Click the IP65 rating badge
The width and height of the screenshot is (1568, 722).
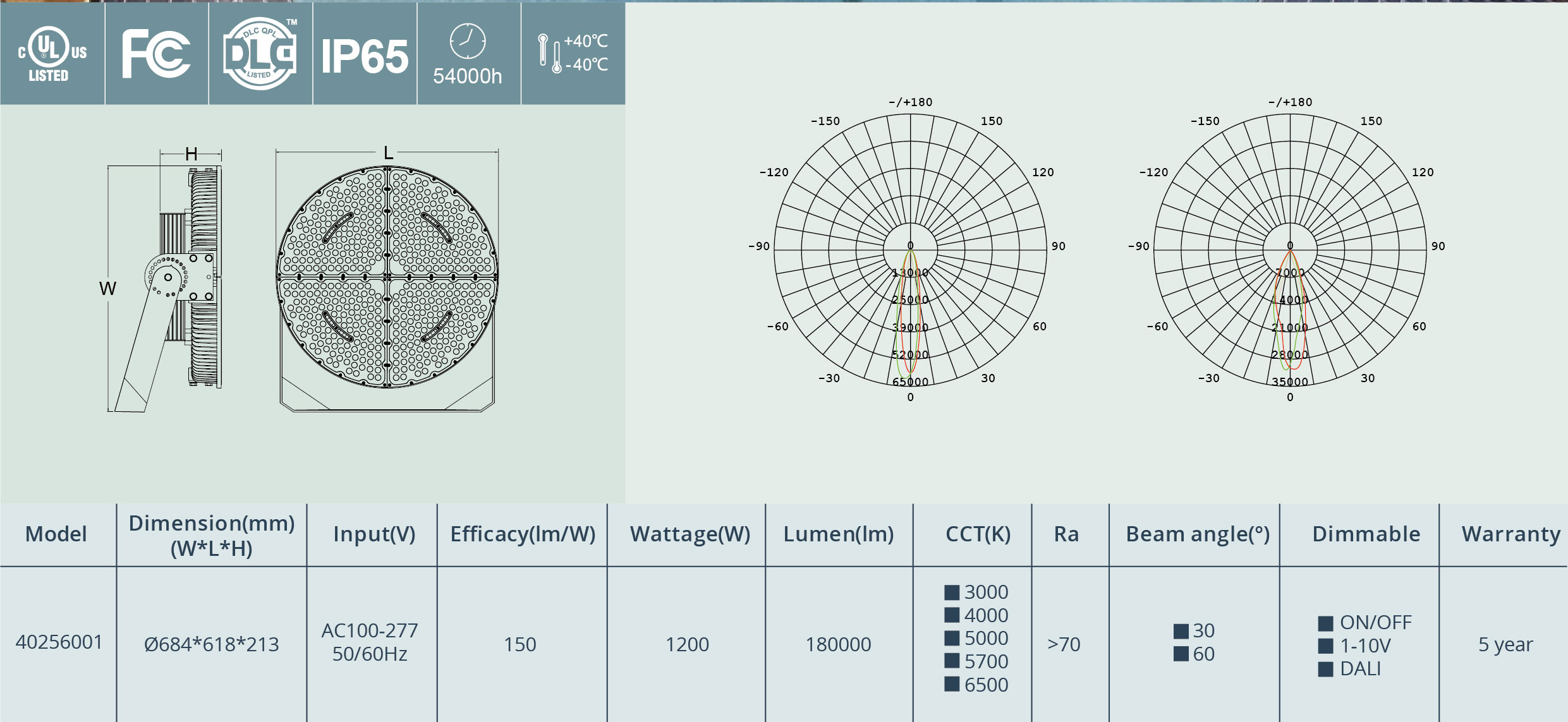pos(365,56)
